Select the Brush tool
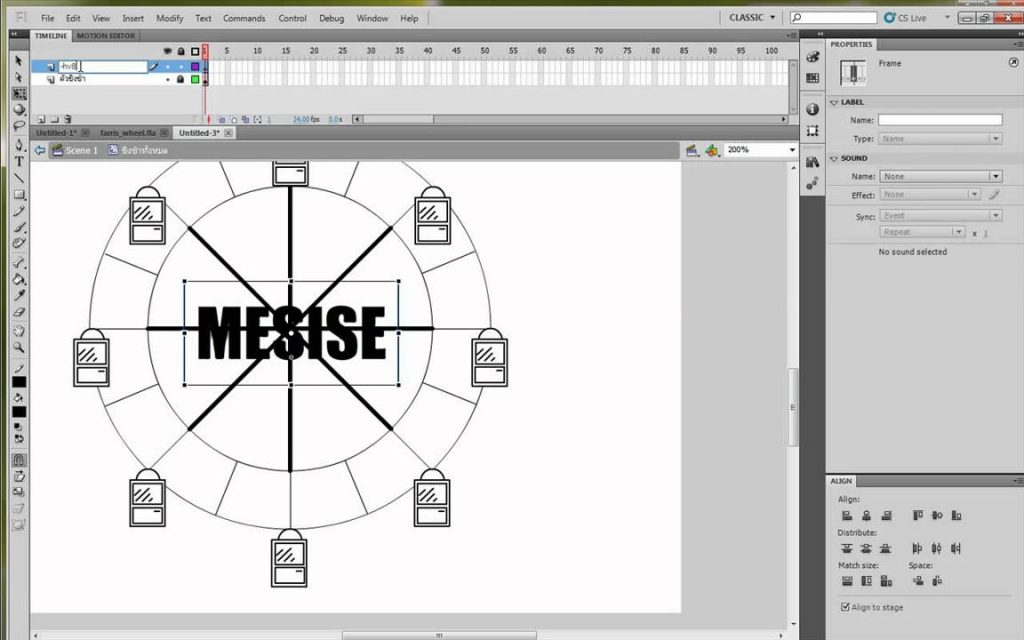Screen dimensions: 1024x640 coord(19,227)
